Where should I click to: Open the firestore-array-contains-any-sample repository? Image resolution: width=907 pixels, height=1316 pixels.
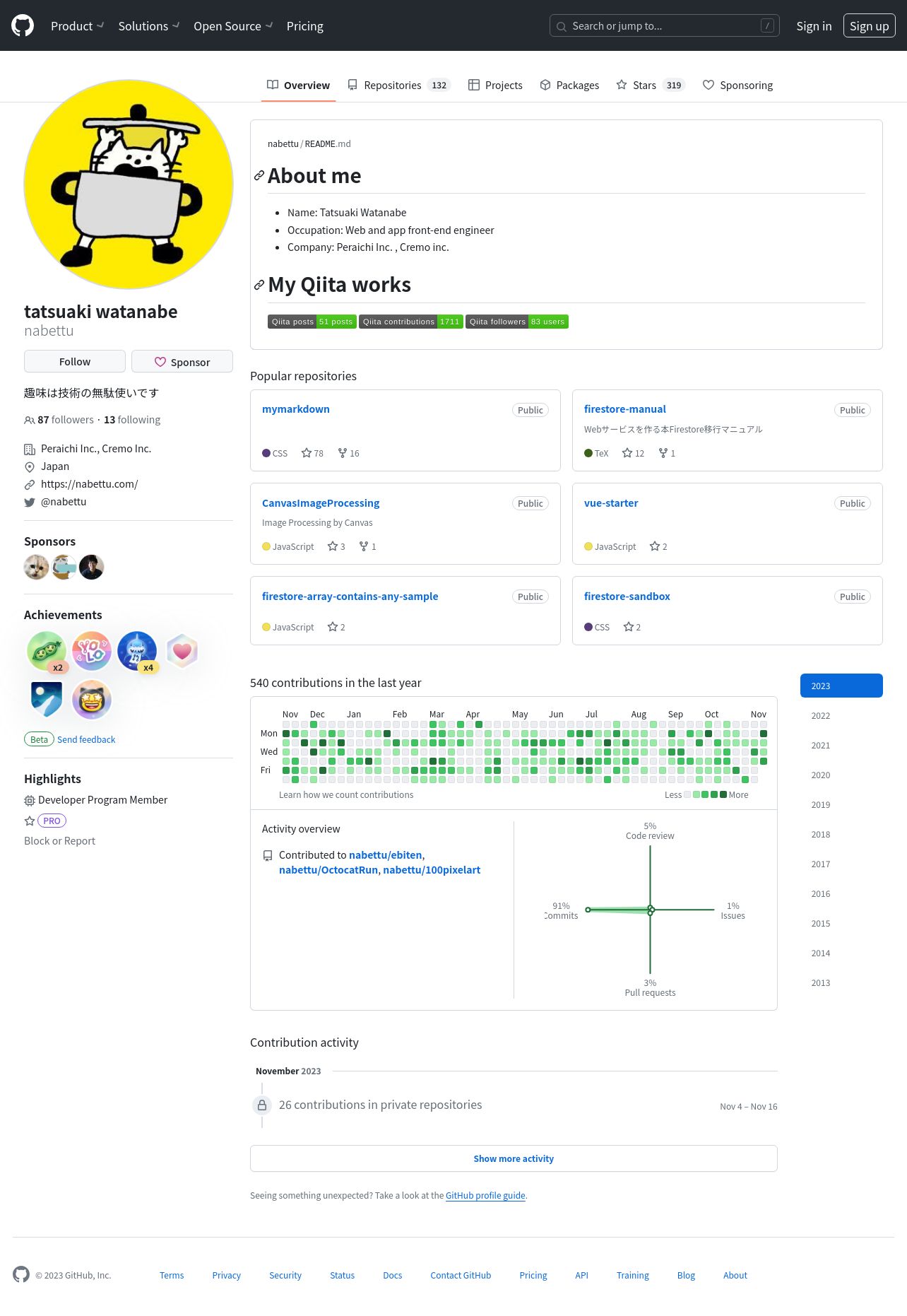tap(350, 597)
